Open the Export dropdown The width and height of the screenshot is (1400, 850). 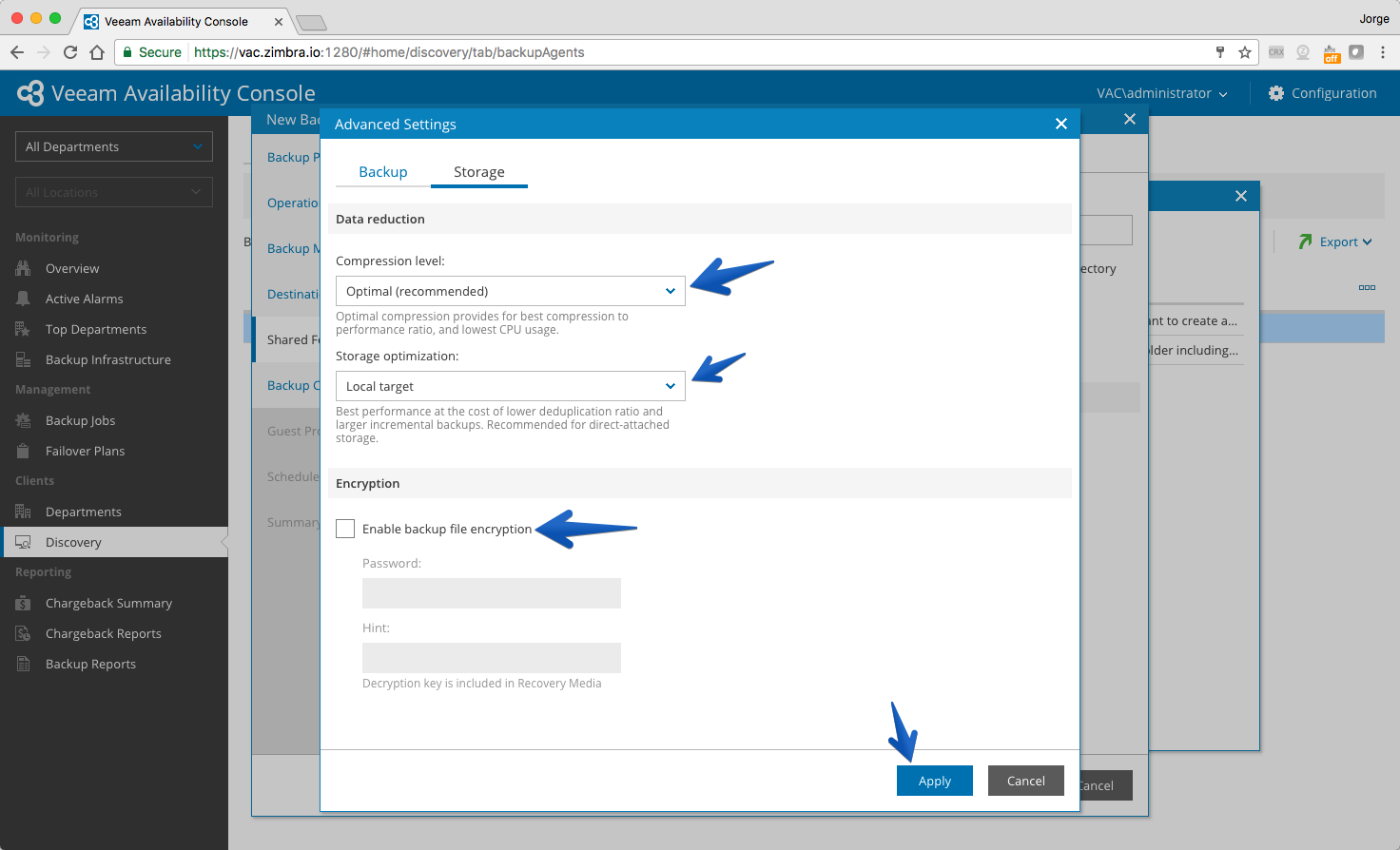point(1335,241)
